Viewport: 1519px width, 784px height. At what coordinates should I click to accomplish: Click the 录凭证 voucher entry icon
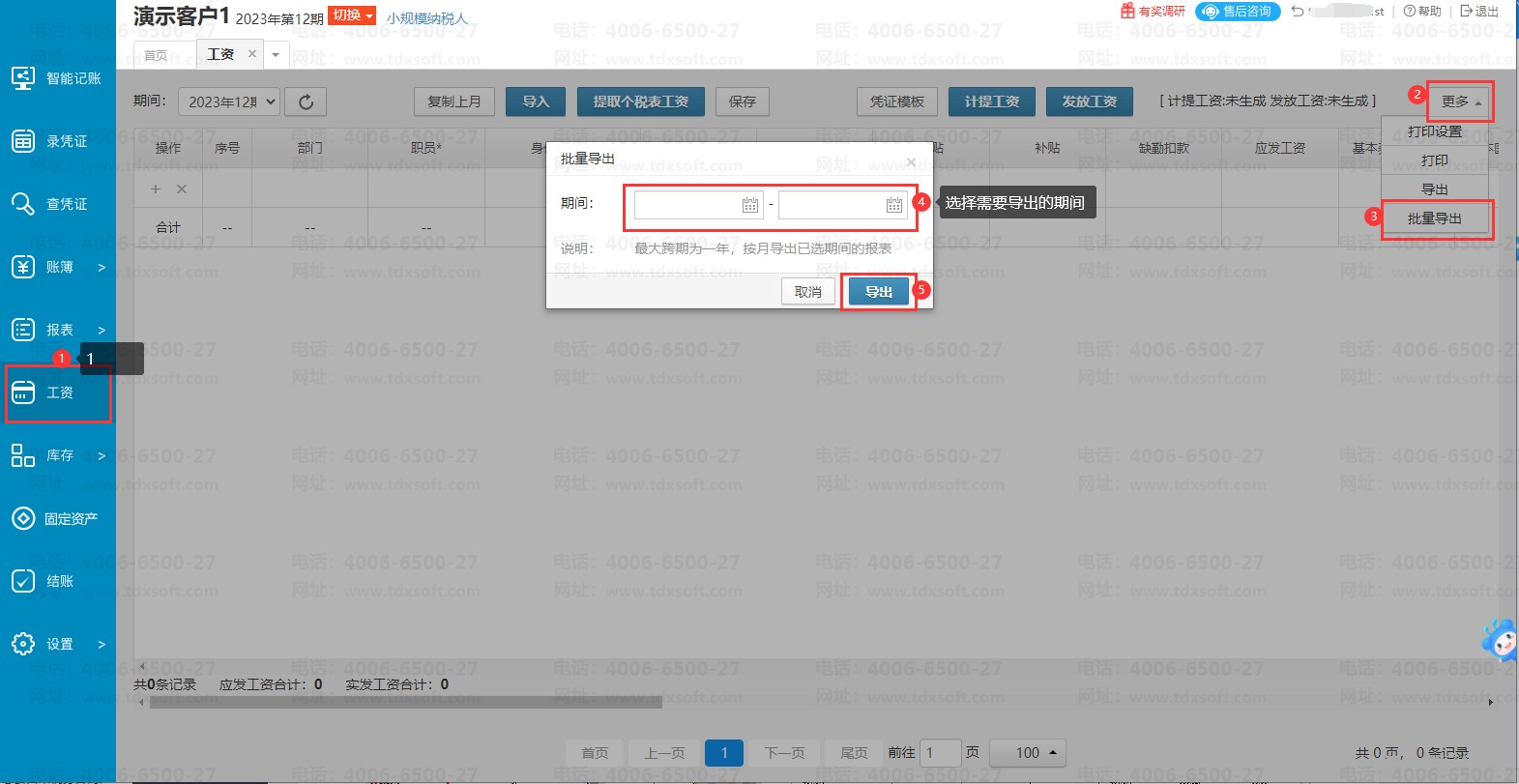23,141
